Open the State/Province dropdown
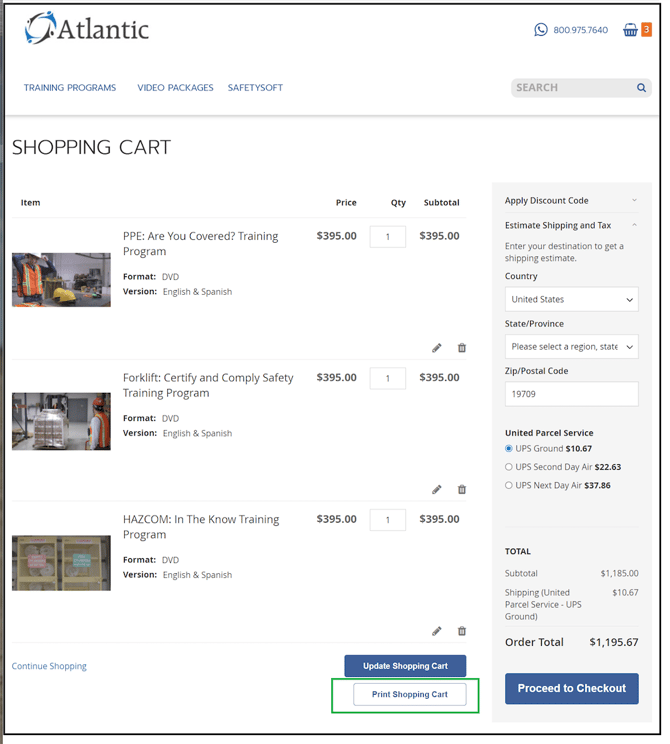Screen dimensions: 670x744 [571, 347]
